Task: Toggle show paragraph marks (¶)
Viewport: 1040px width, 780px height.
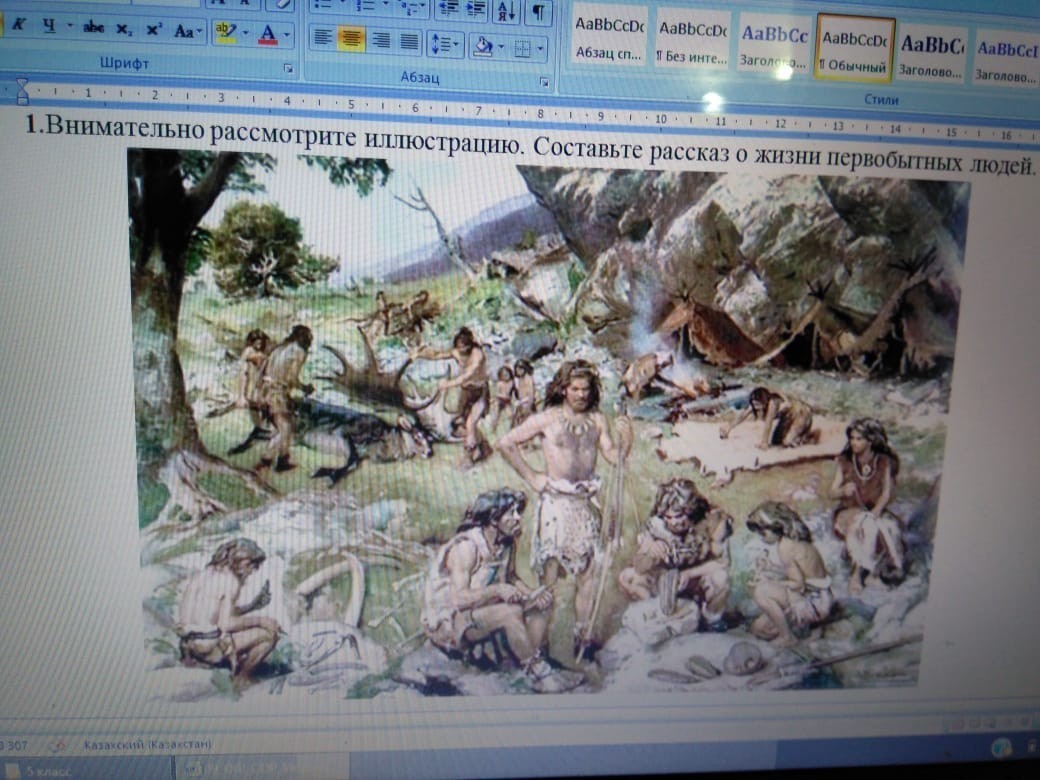Action: click(539, 13)
